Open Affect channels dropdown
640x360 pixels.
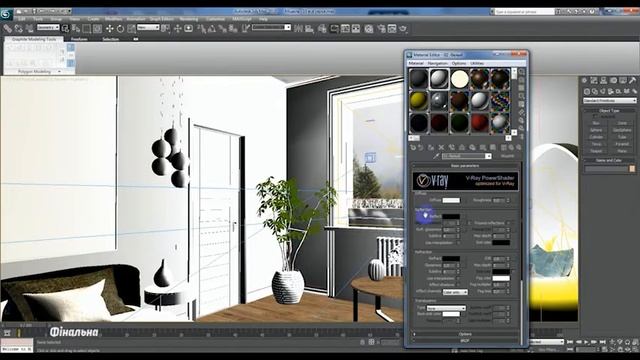455,292
